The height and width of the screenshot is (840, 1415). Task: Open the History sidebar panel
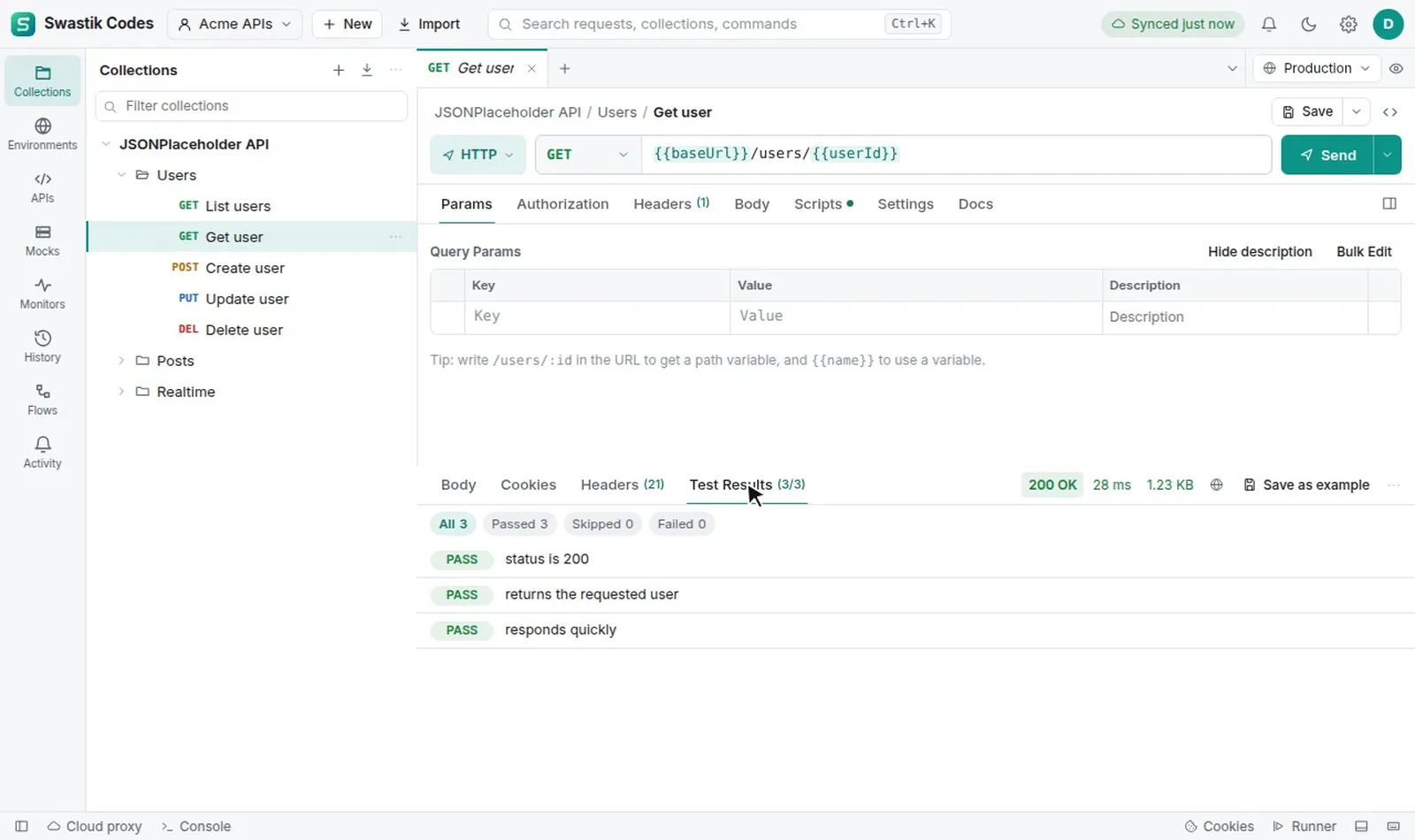click(42, 346)
